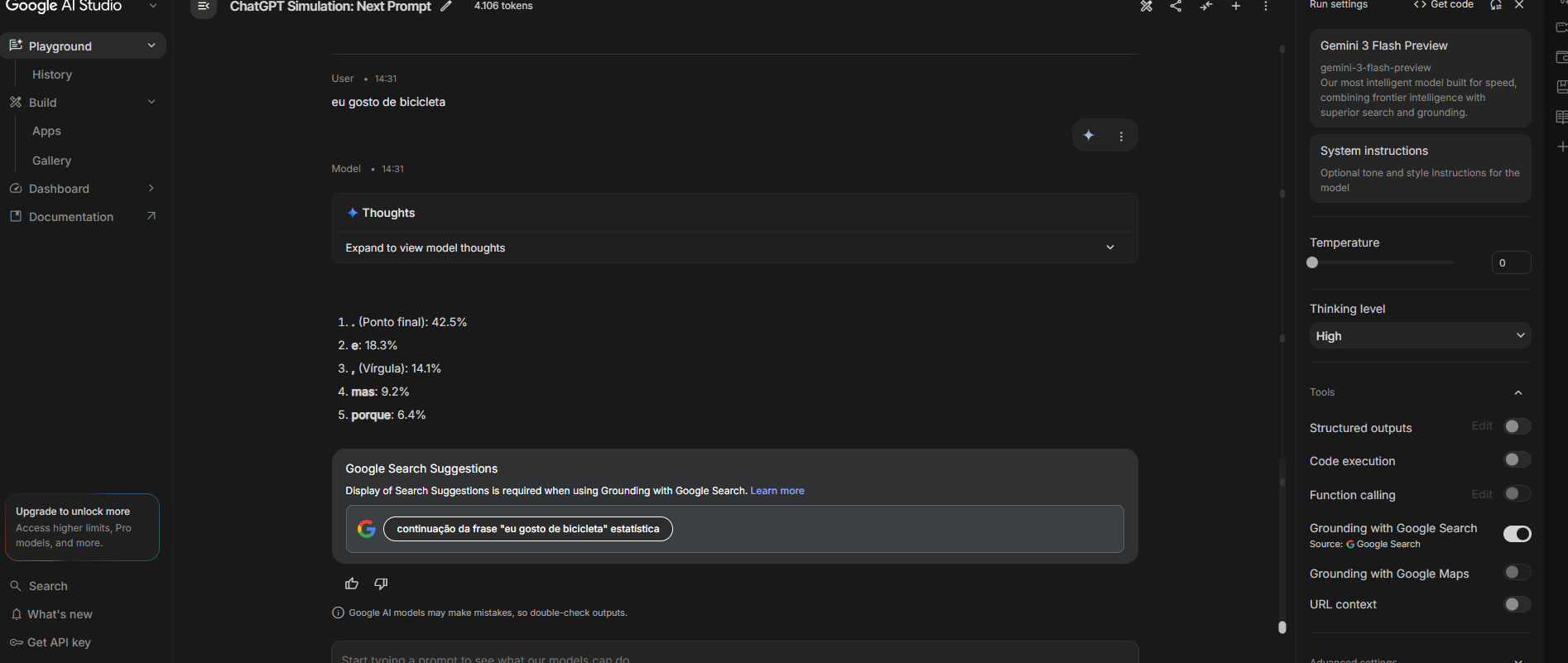
Task: Click the 'porque: 6.4%' list row
Action: tap(388, 415)
